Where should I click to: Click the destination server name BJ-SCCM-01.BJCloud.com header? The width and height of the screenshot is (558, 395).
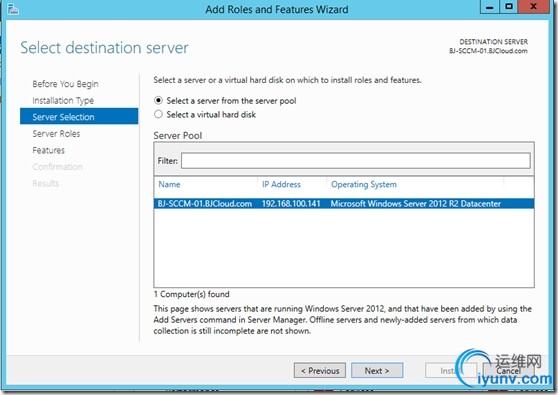click(488, 51)
